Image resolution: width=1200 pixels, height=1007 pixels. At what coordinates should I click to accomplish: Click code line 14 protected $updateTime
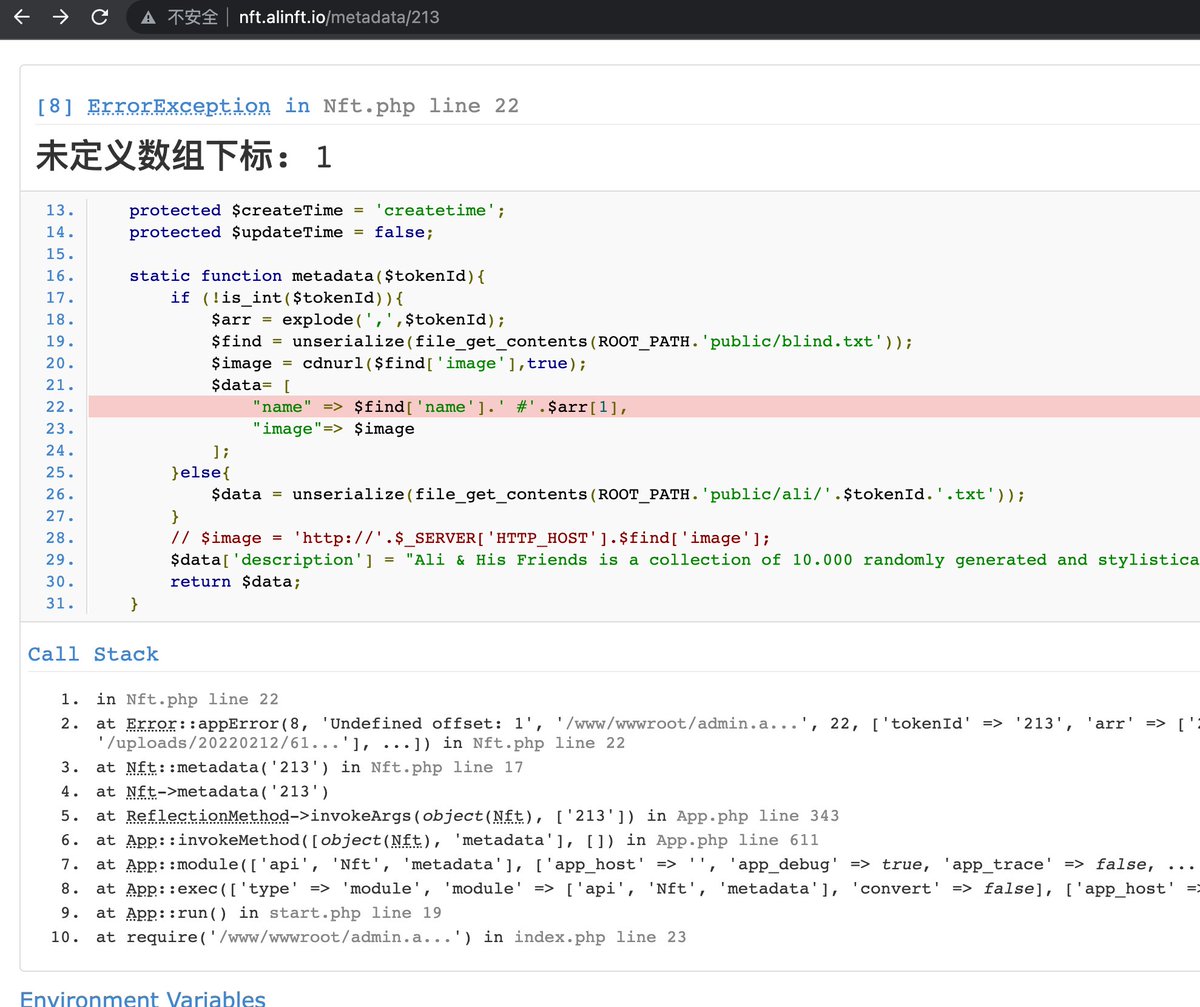tap(282, 232)
